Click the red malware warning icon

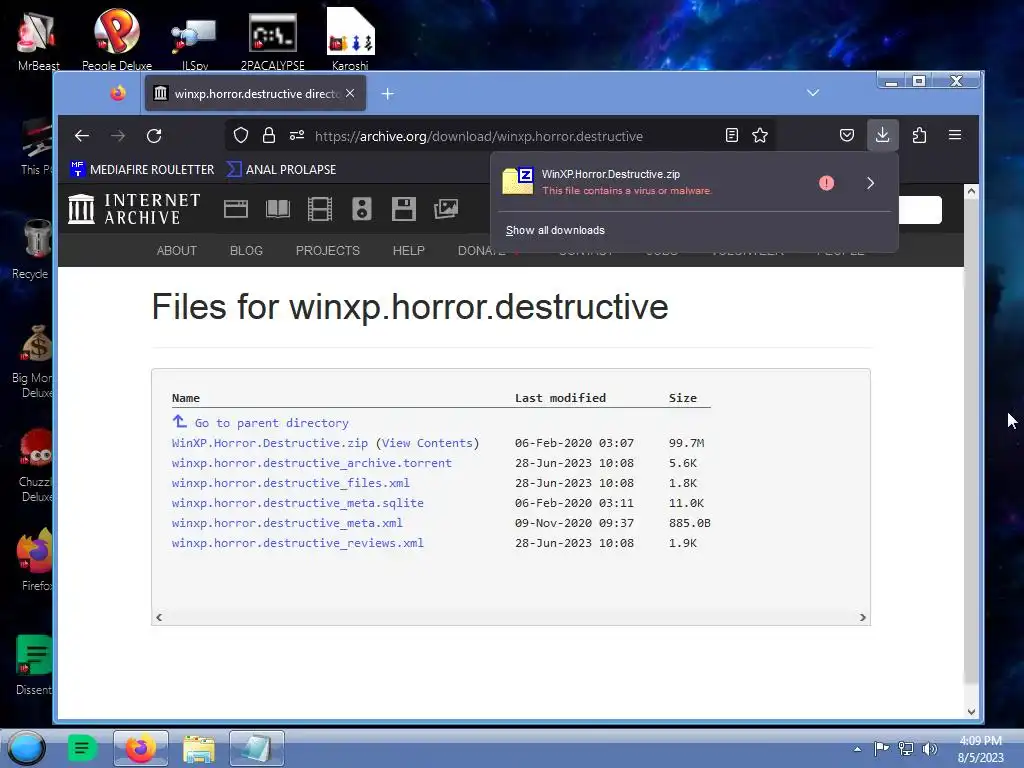pos(826,183)
